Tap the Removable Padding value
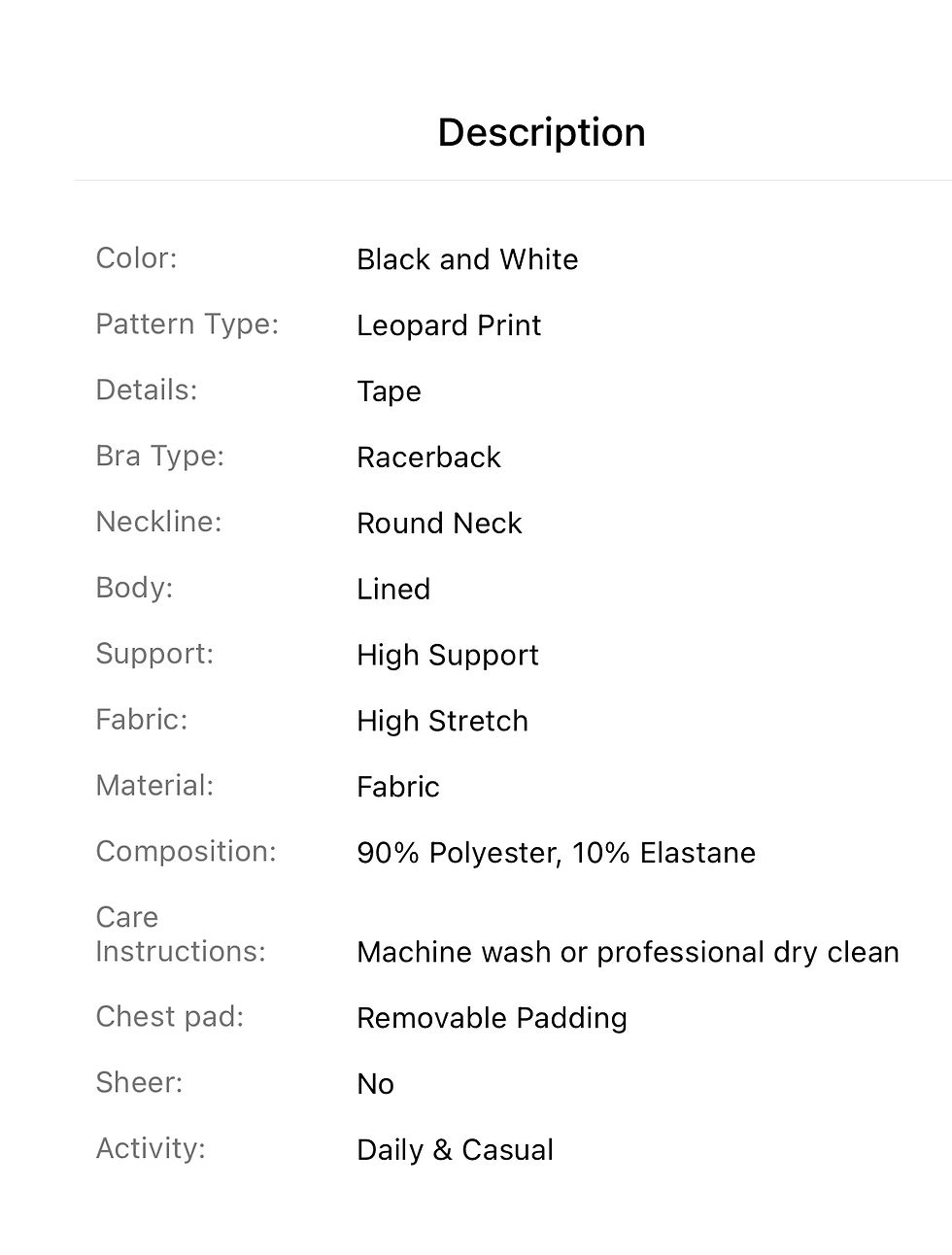The height and width of the screenshot is (1255, 952). [x=492, y=1018]
